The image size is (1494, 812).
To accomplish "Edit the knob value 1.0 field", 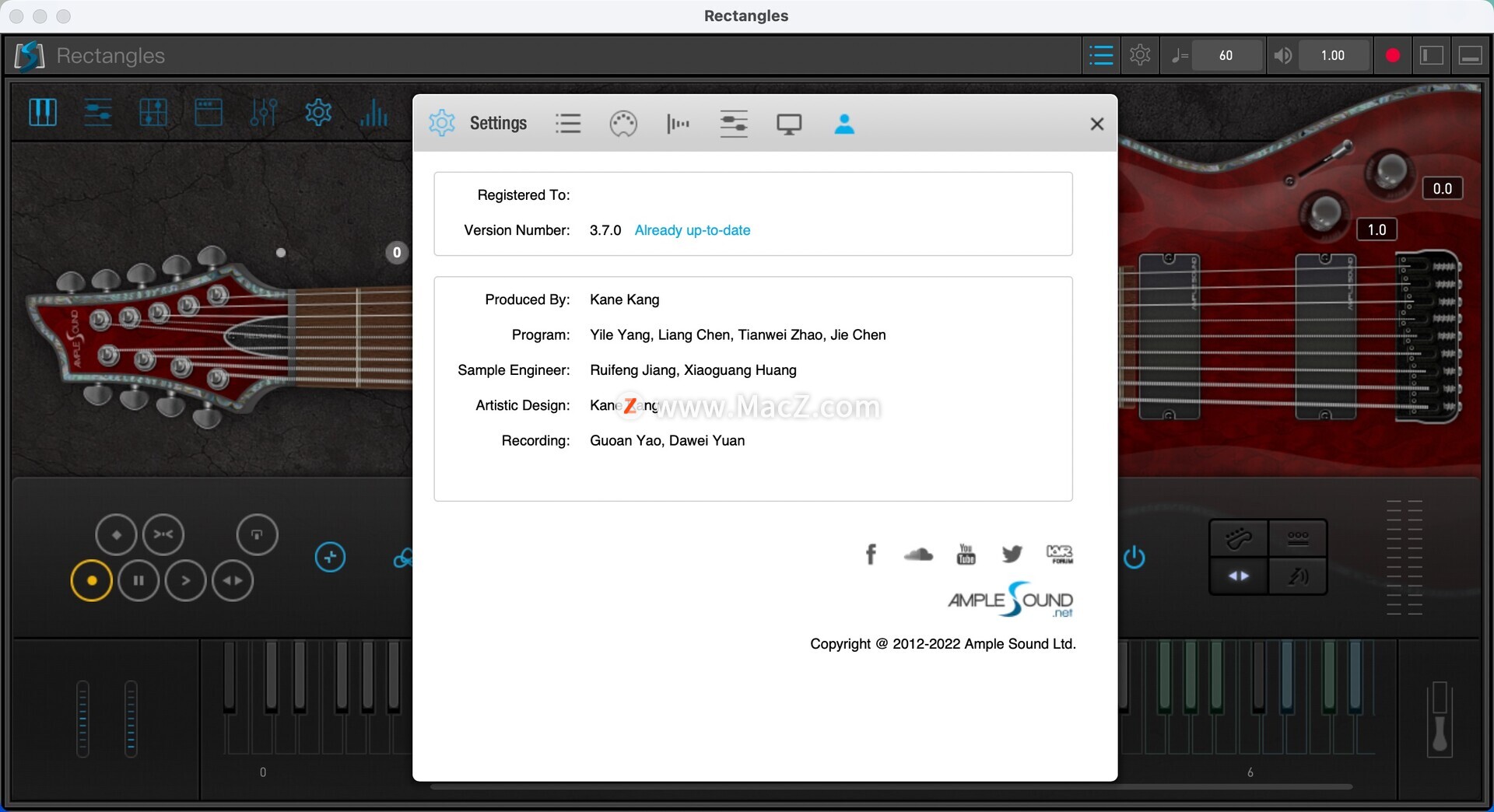I will tap(1377, 229).
